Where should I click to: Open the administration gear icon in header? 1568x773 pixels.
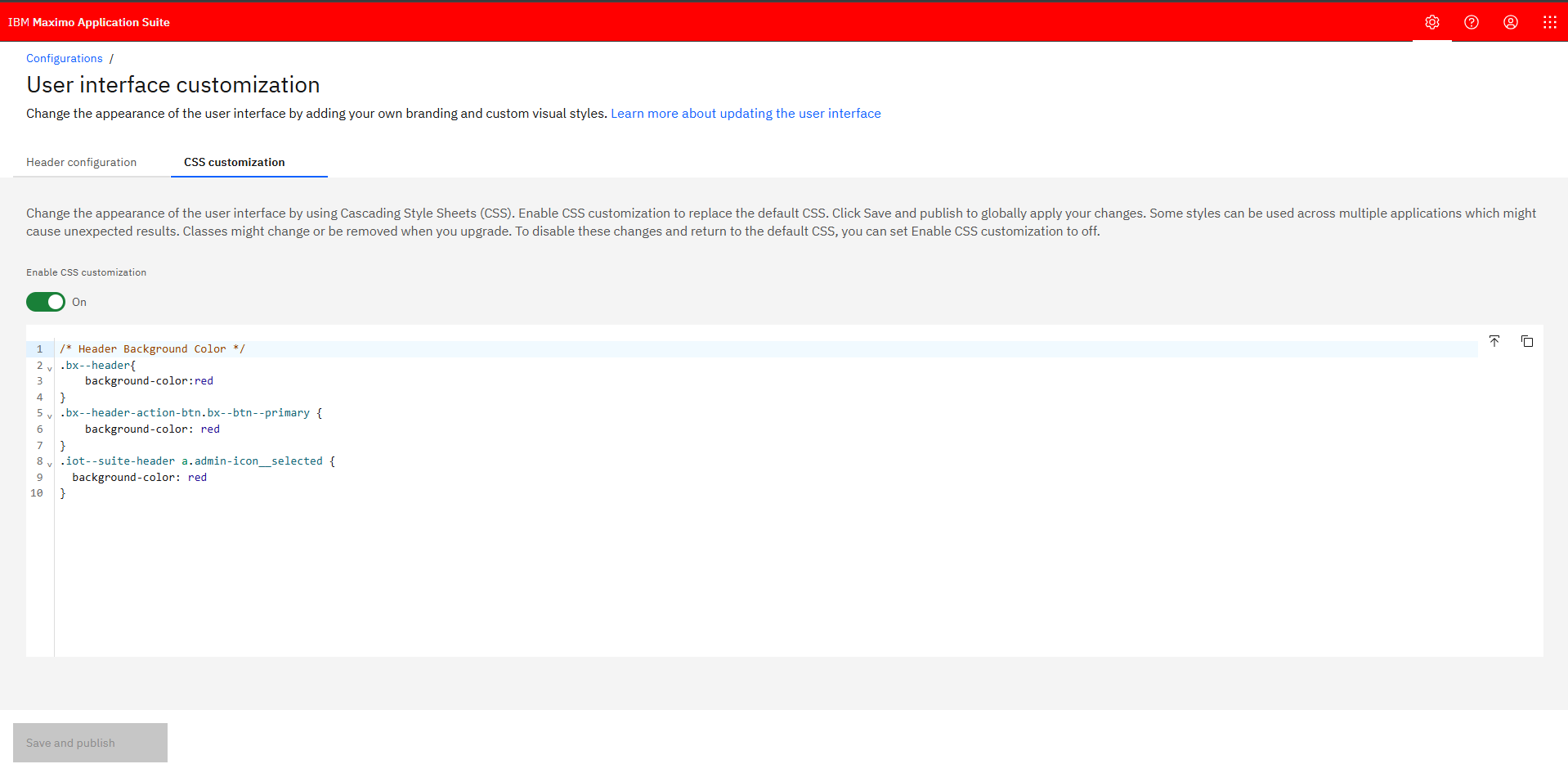1432,22
